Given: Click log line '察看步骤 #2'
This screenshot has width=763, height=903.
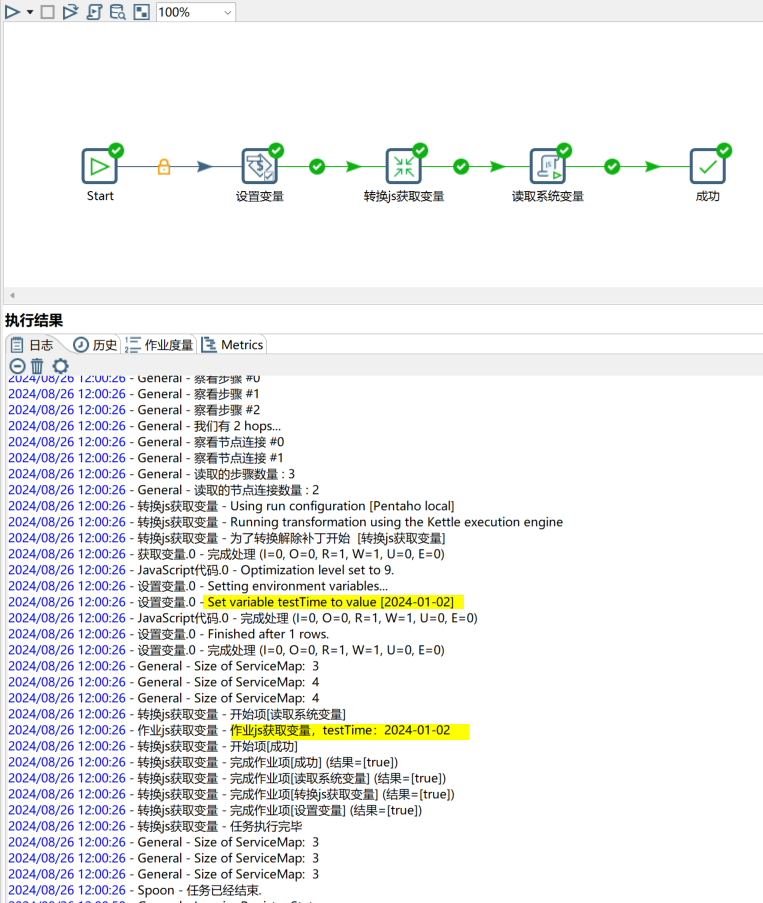Looking at the screenshot, I should tap(227, 410).
